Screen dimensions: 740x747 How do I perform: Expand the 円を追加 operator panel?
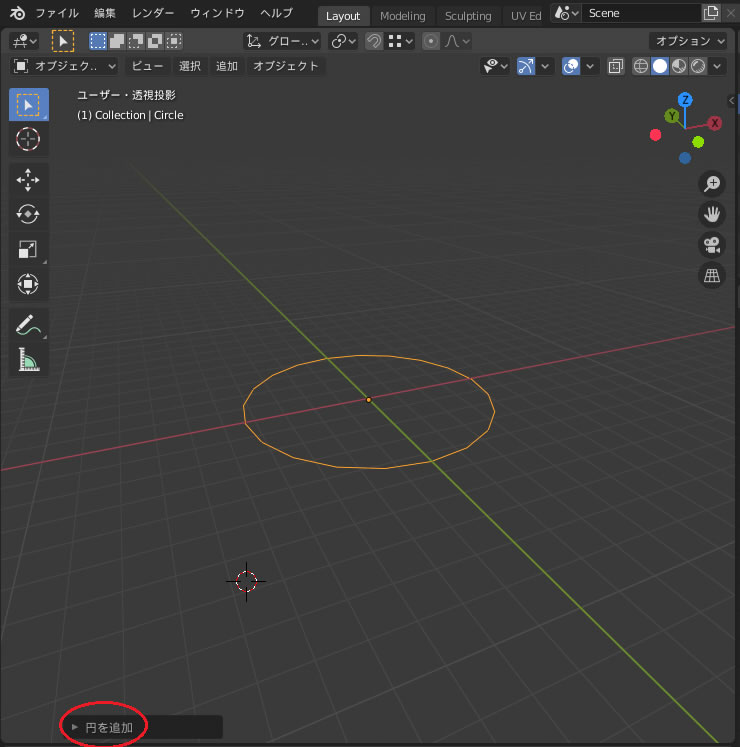tap(104, 727)
